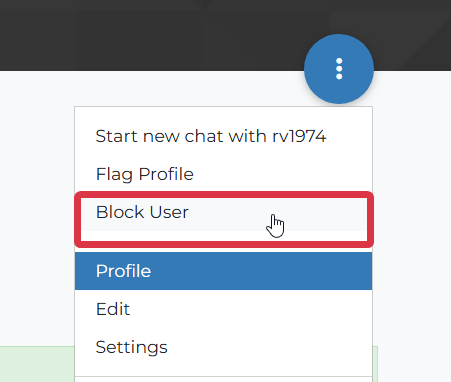Close the menu via the blue circular button

click(339, 69)
